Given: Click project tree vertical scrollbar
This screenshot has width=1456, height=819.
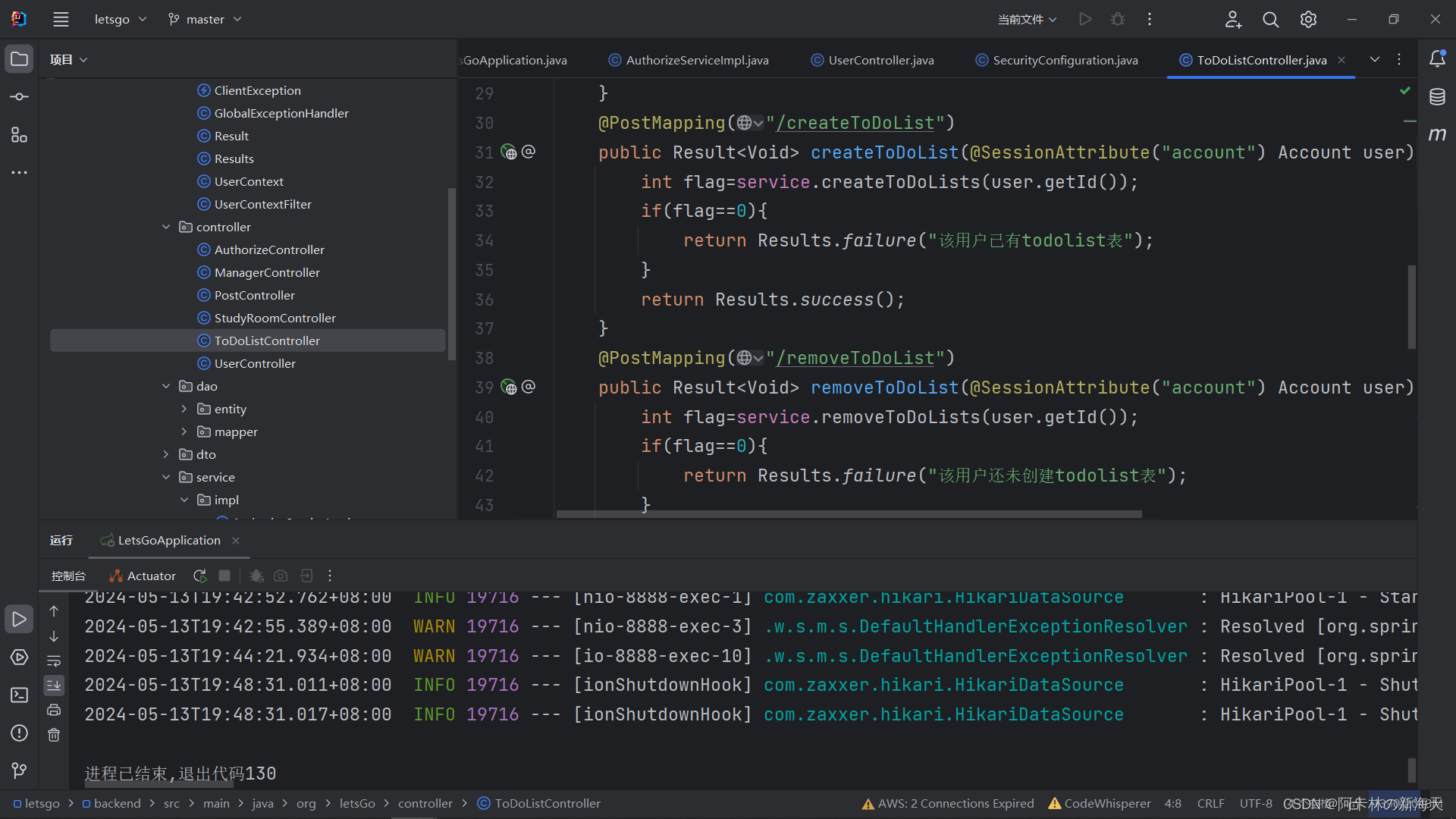Looking at the screenshot, I should (451, 273).
